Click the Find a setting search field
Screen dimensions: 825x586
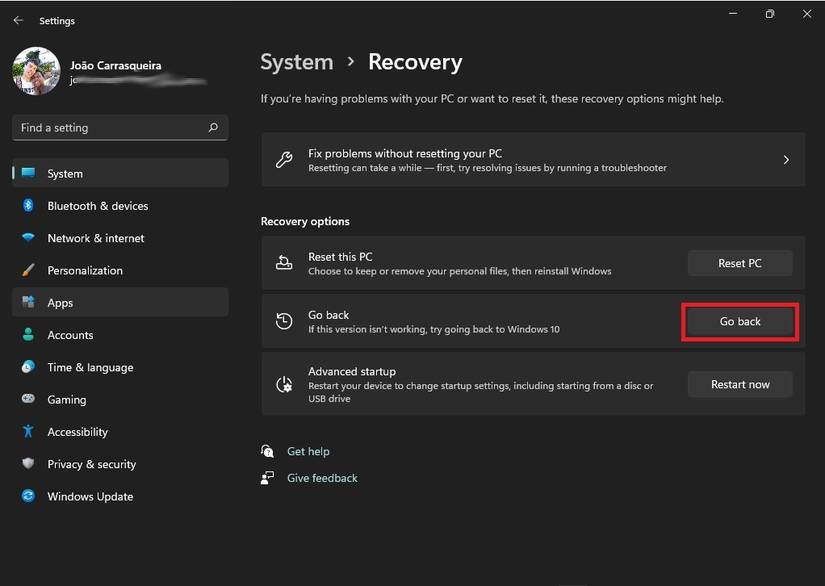[x=120, y=127]
